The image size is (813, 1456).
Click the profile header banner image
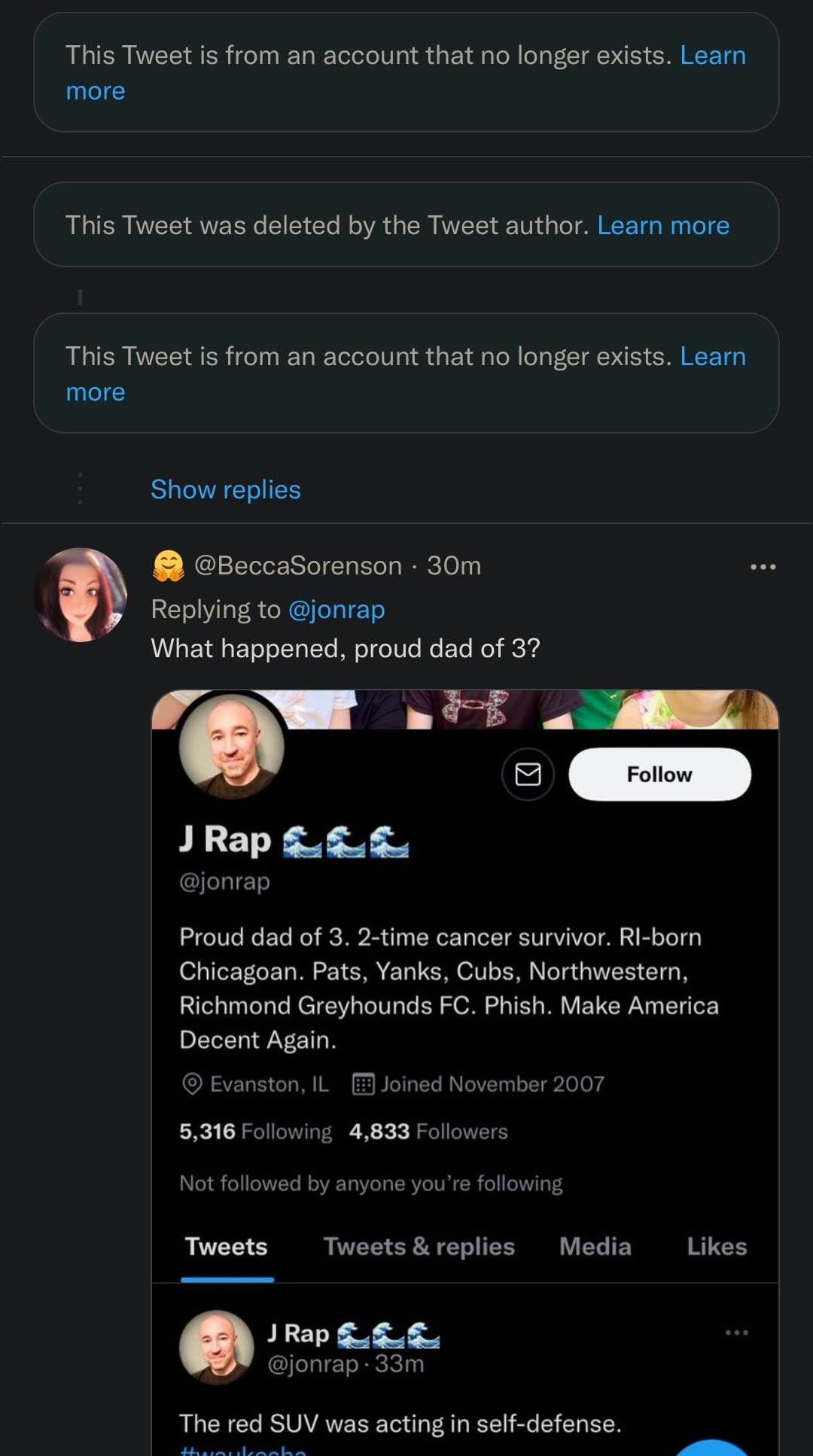pyautogui.click(x=527, y=709)
